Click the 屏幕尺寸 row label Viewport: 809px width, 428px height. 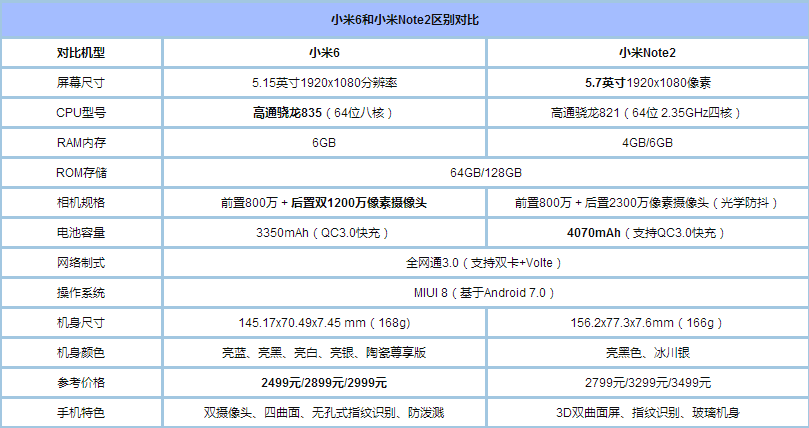pyautogui.click(x=81, y=83)
